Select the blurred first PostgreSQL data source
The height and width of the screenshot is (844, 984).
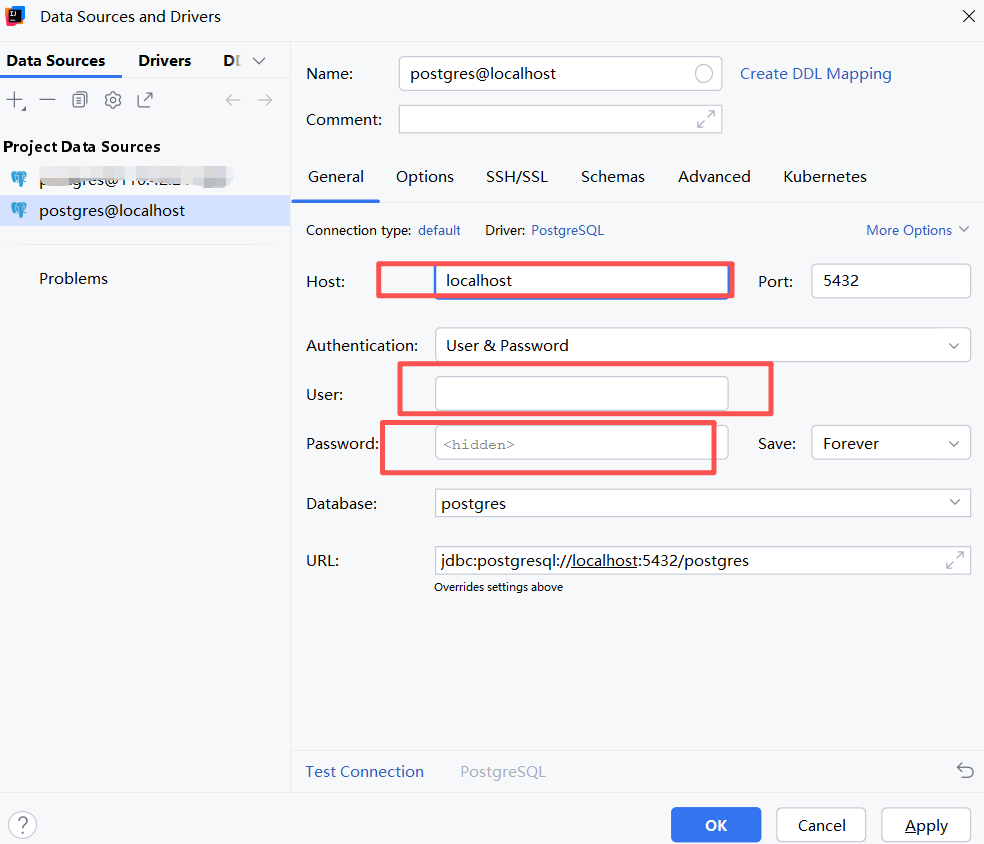pyautogui.click(x=145, y=179)
